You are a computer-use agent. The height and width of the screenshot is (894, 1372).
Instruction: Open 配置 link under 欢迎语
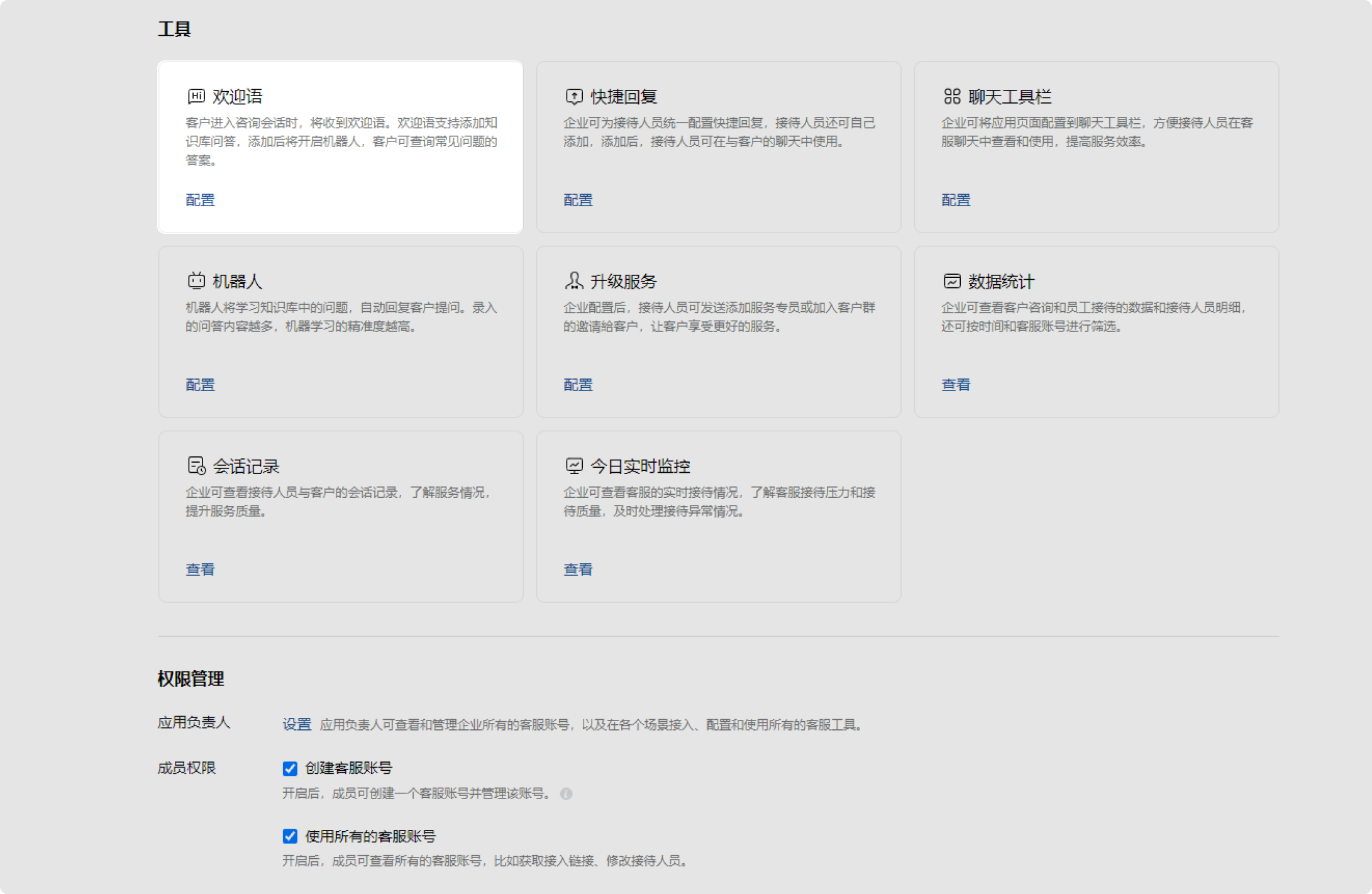coord(200,200)
